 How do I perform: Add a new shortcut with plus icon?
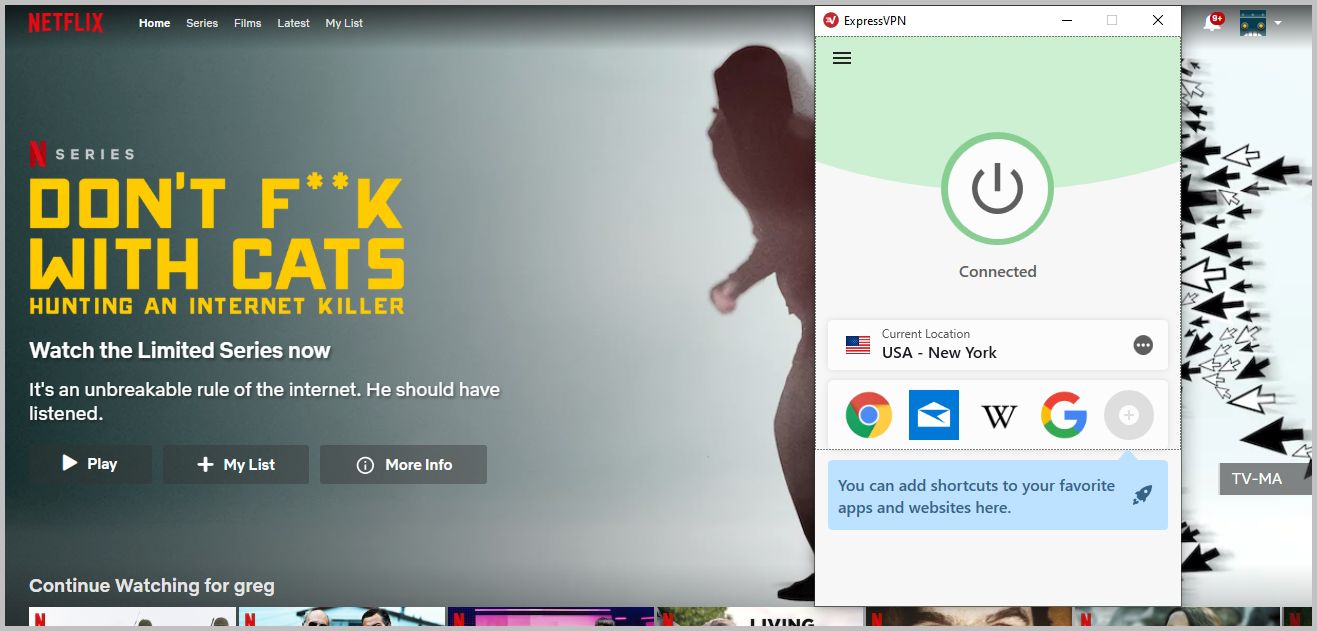(1129, 415)
